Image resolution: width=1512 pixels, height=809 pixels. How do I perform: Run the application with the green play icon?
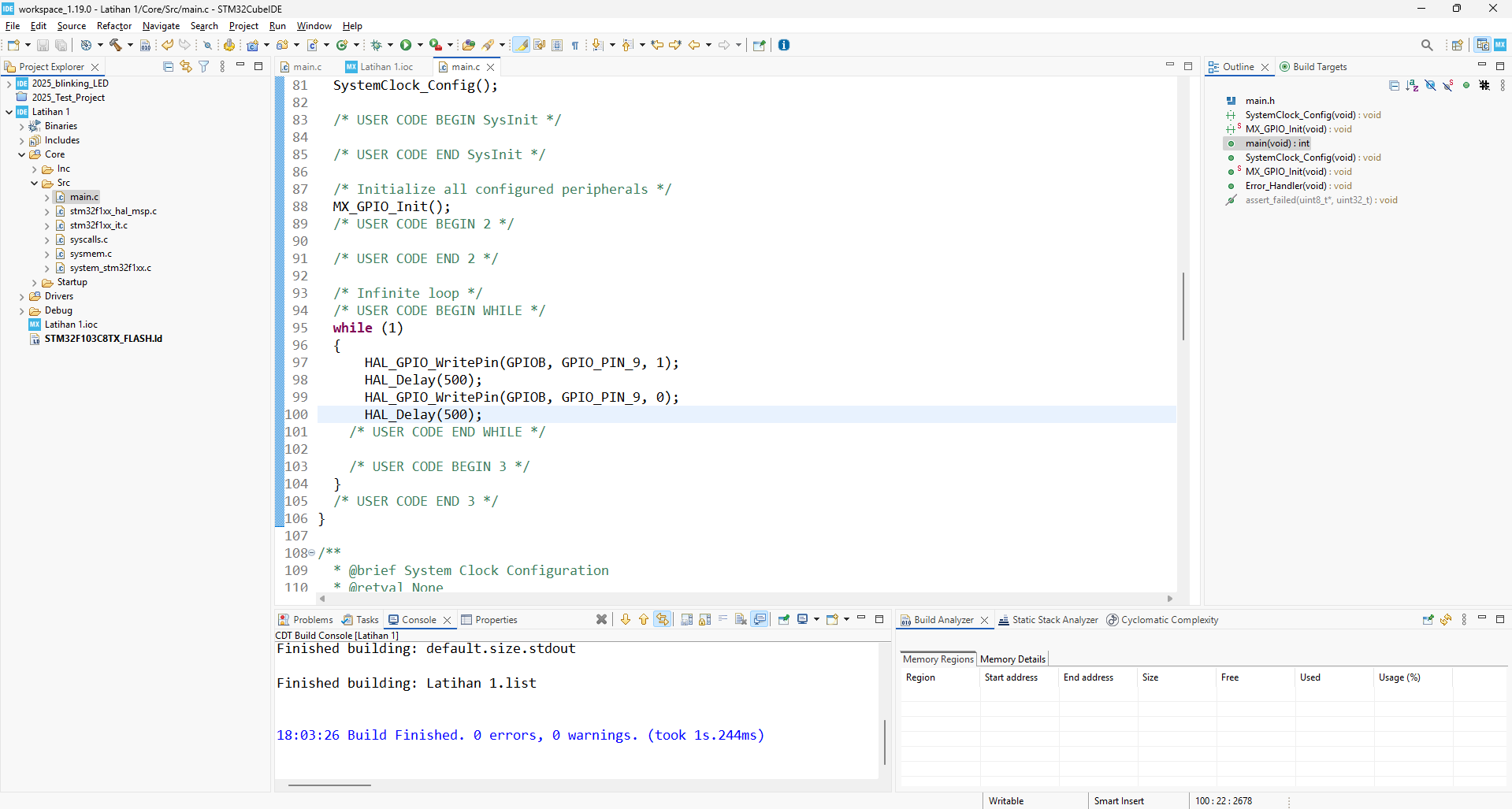click(407, 45)
